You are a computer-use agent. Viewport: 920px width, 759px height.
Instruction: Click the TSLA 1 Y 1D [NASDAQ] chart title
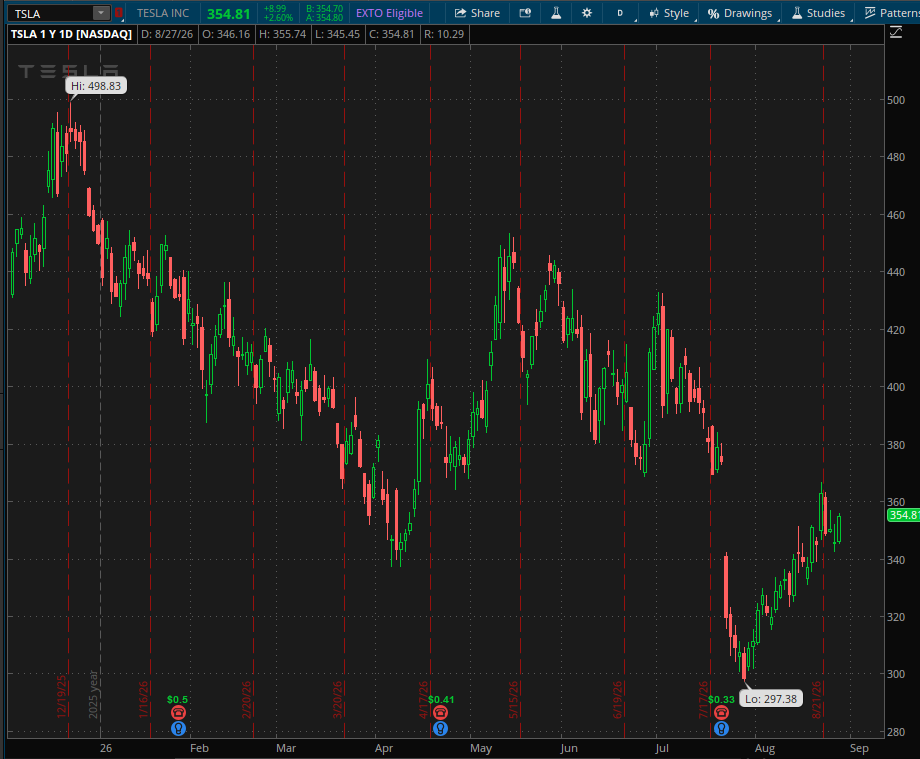click(x=71, y=34)
